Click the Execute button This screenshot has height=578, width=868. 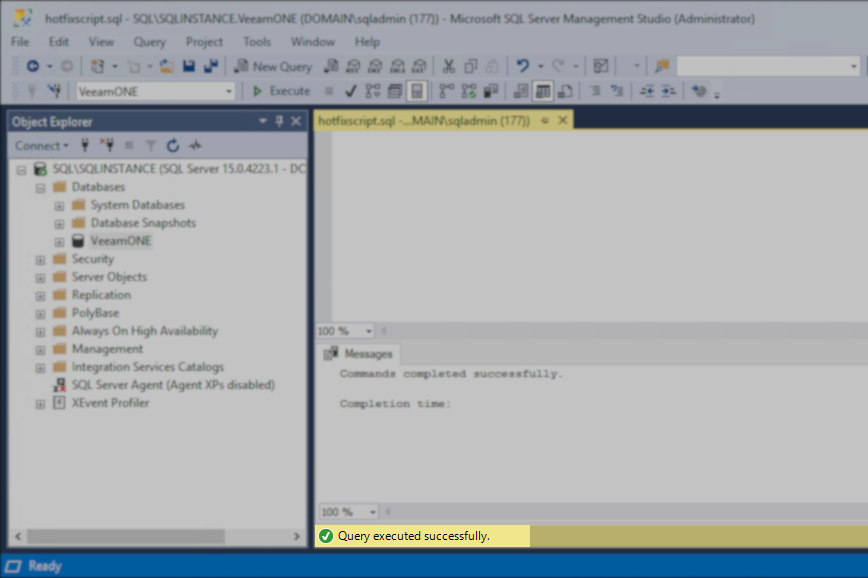click(281, 91)
